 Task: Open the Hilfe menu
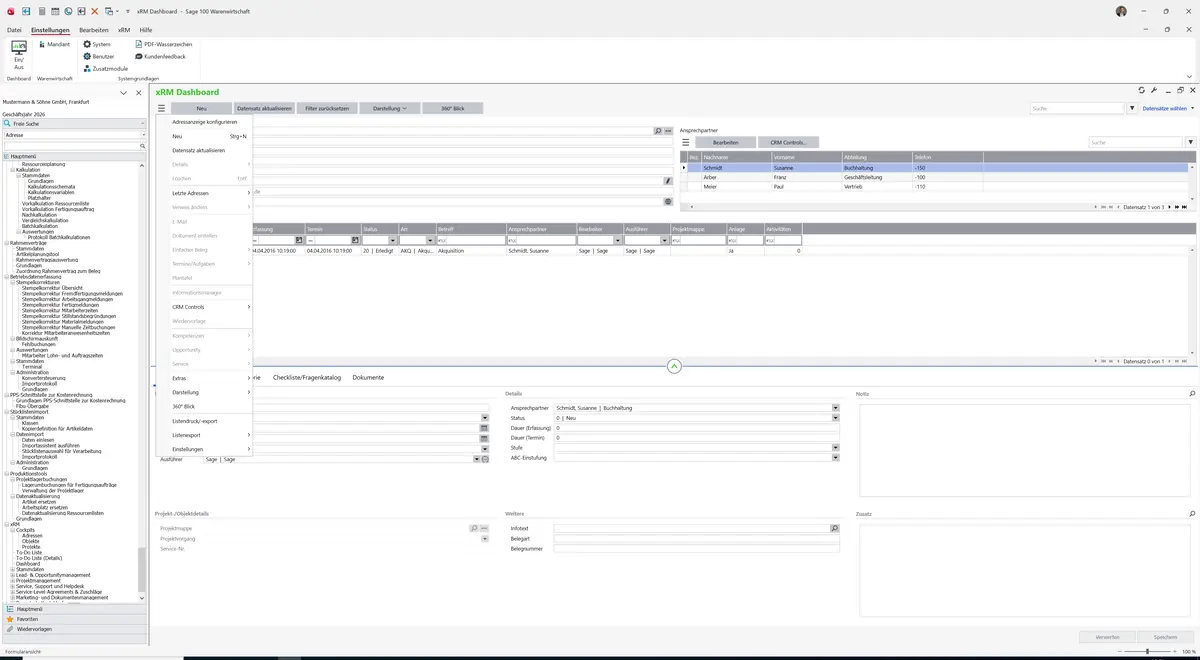[x=146, y=30]
